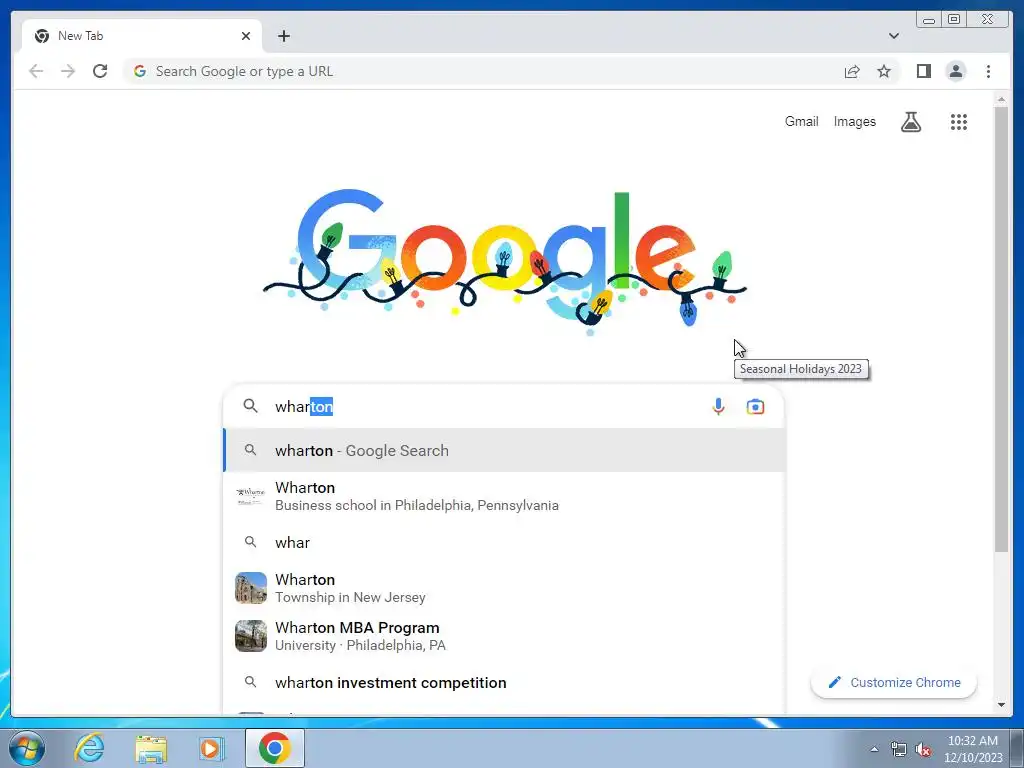Reload the page with the refresh icon

pyautogui.click(x=100, y=71)
